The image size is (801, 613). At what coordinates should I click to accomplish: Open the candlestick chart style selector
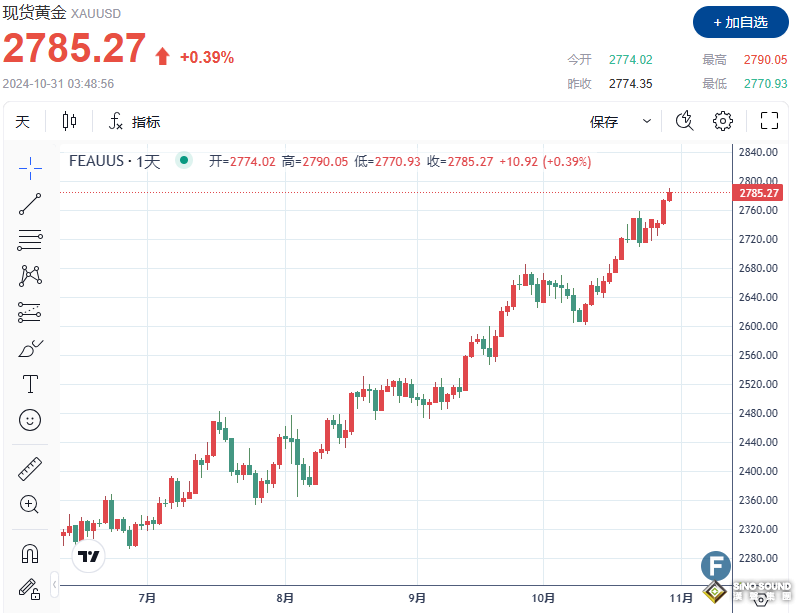pyautogui.click(x=69, y=120)
